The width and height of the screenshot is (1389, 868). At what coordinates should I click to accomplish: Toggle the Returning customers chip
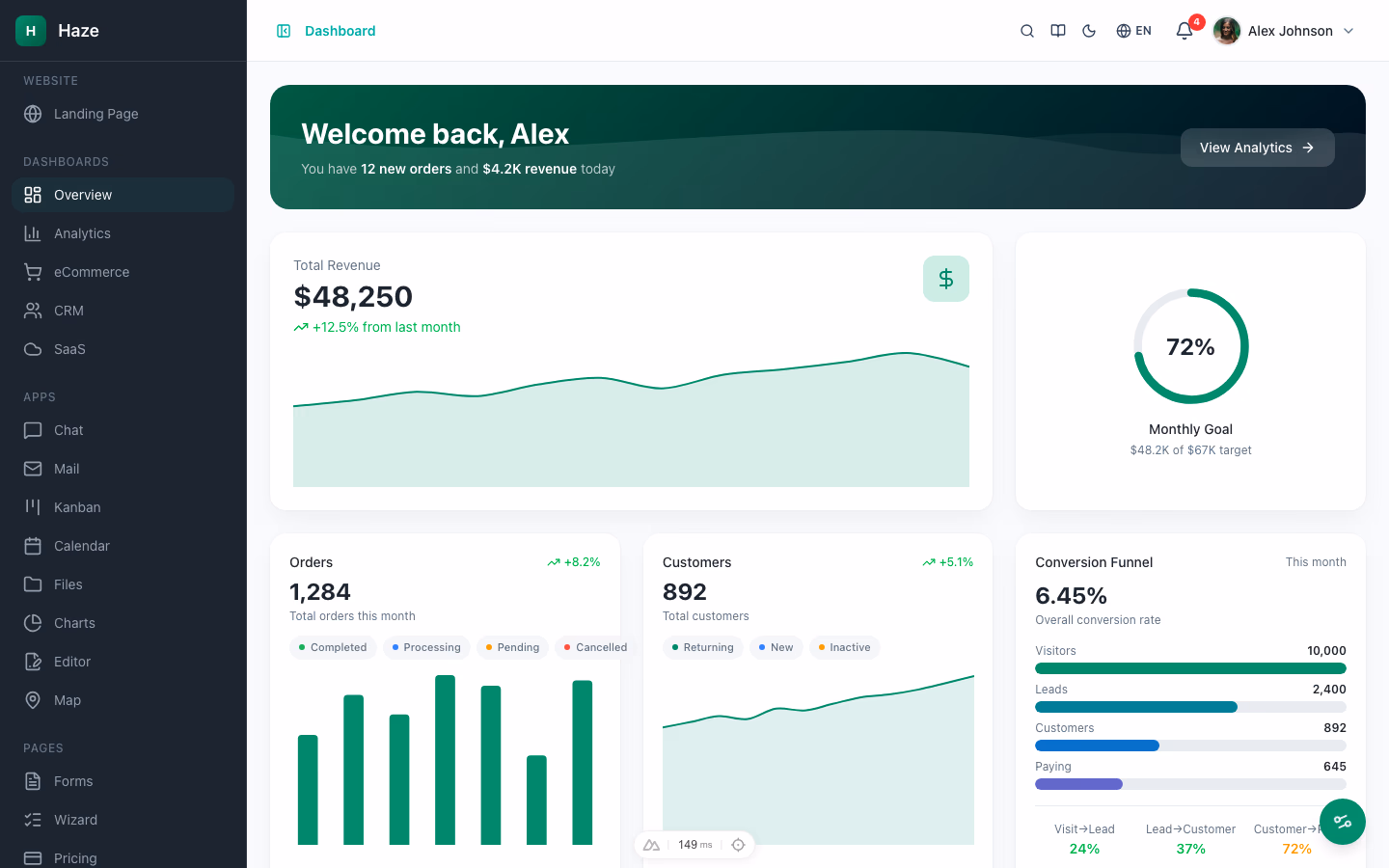click(703, 647)
